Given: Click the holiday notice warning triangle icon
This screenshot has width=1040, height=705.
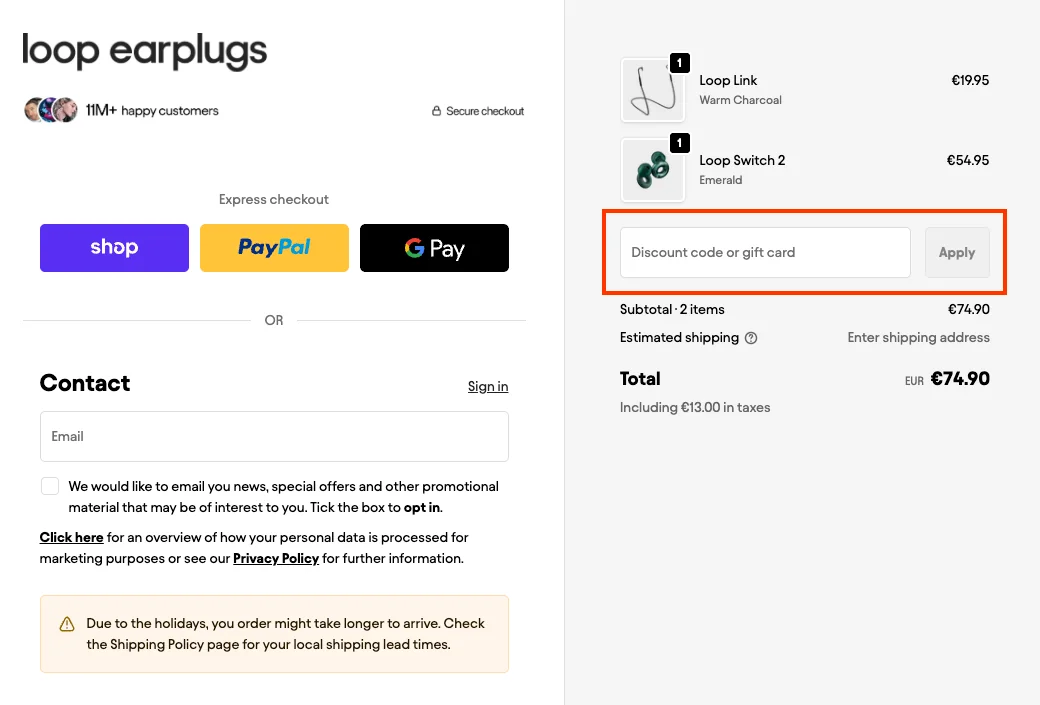Looking at the screenshot, I should click(x=67, y=623).
